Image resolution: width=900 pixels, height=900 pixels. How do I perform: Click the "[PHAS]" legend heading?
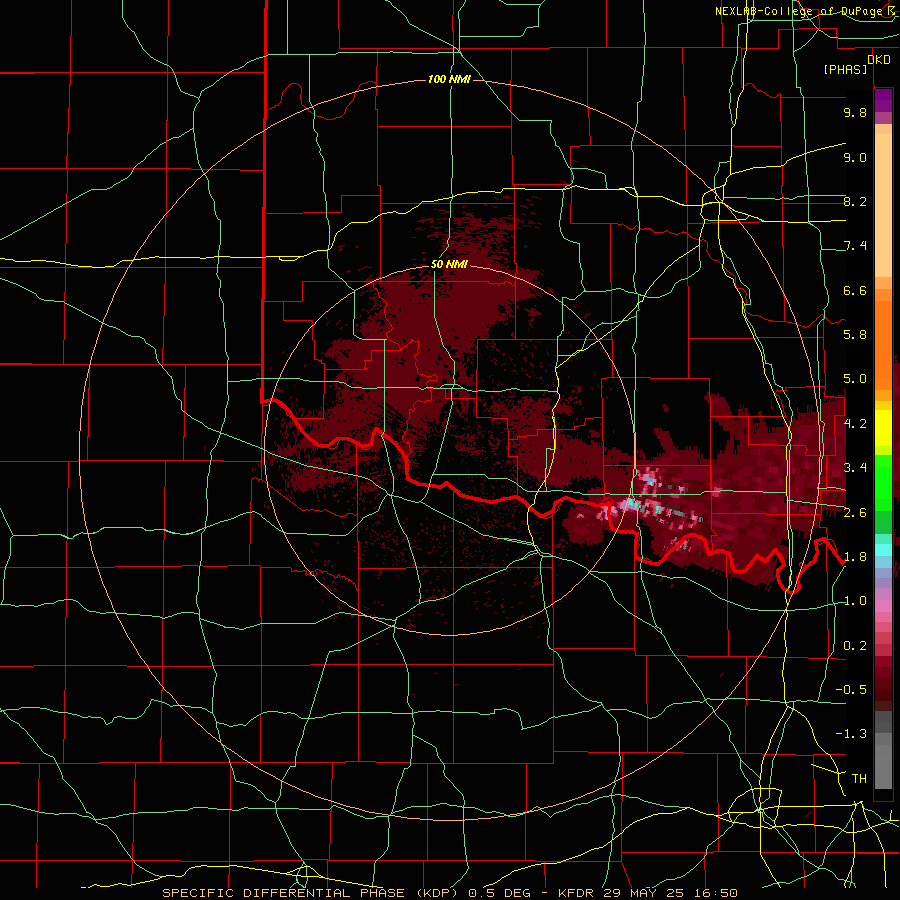pyautogui.click(x=845, y=70)
